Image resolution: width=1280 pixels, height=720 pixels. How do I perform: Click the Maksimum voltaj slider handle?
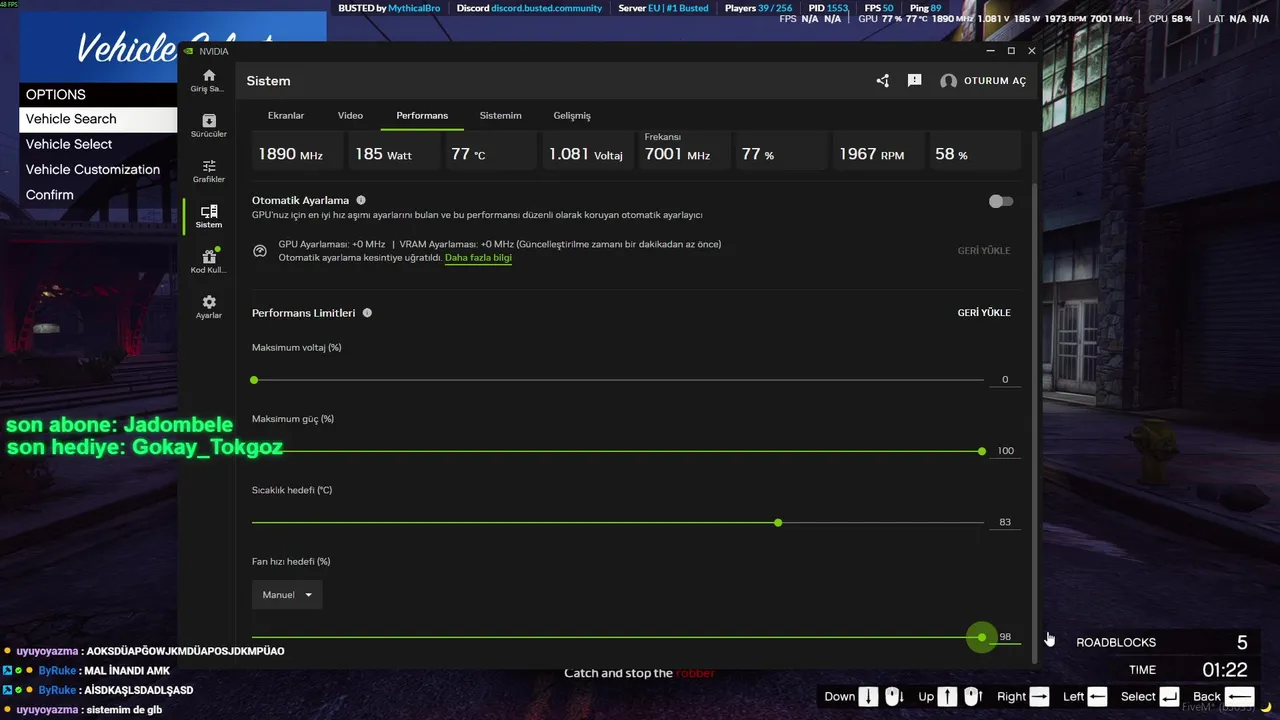254,380
